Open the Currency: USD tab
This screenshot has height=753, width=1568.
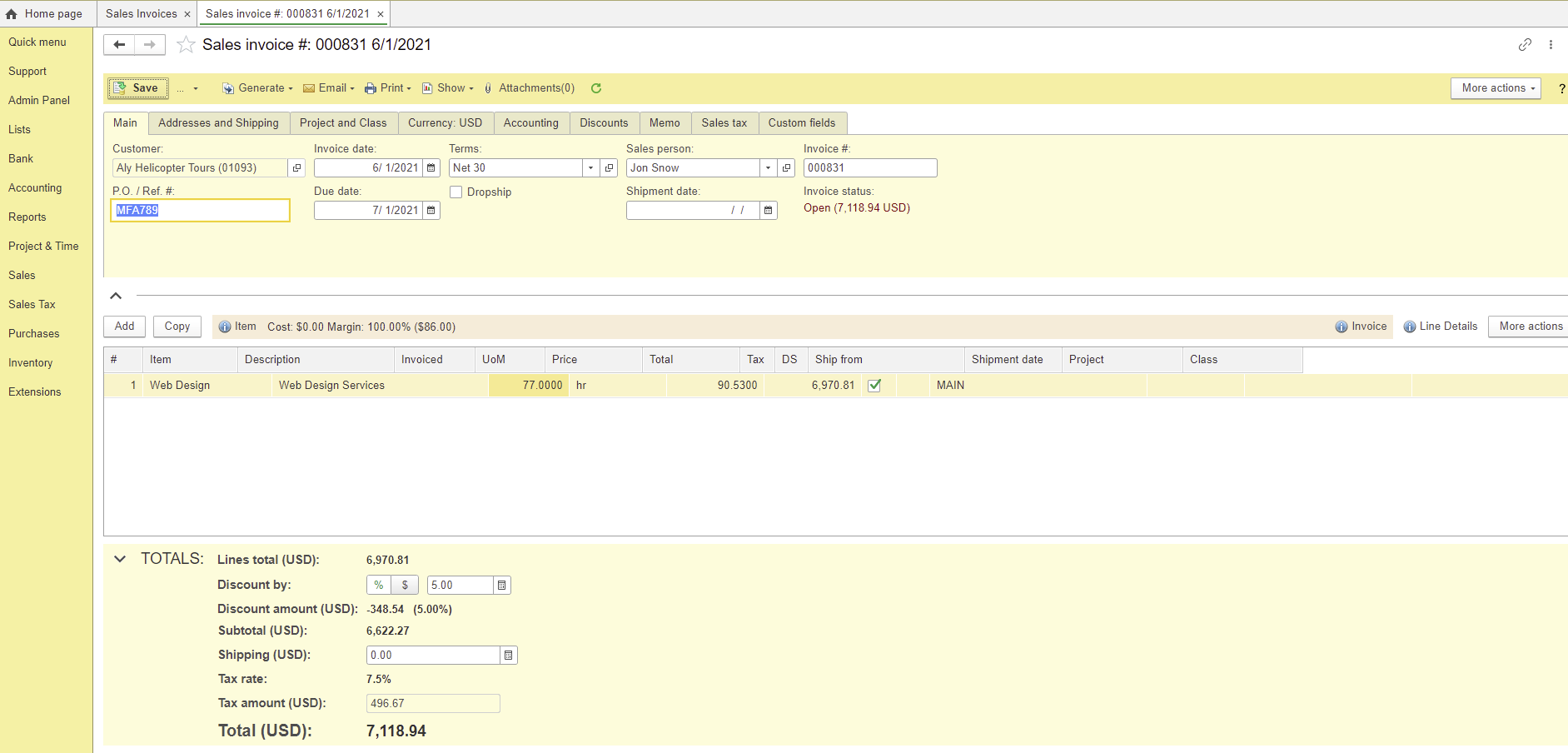446,123
